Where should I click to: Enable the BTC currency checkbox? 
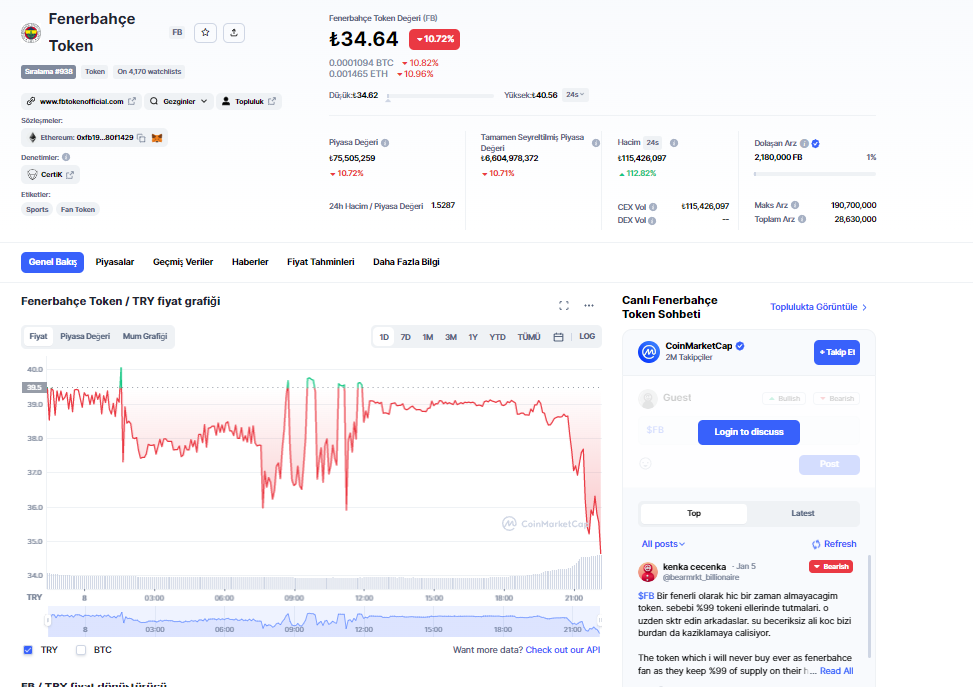(x=81, y=650)
